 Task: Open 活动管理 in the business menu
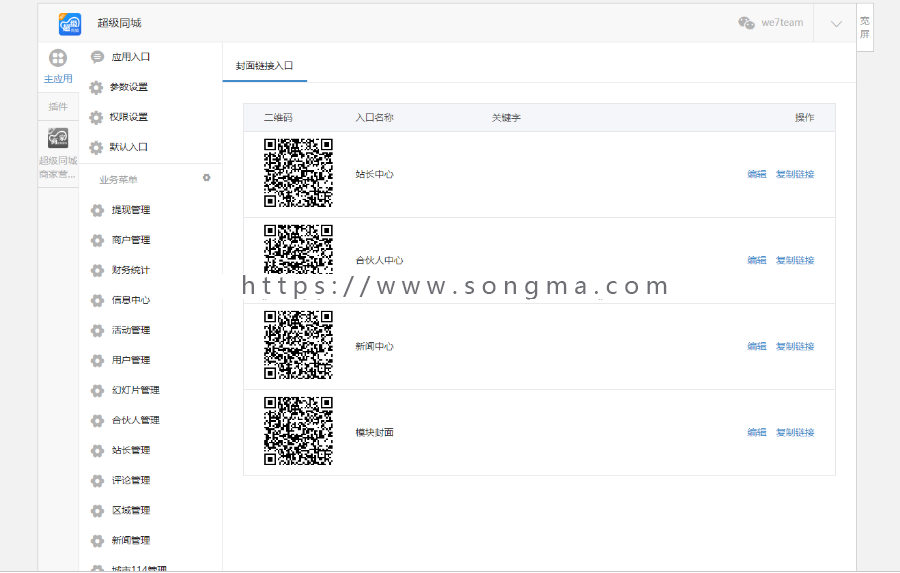pyautogui.click(x=131, y=330)
